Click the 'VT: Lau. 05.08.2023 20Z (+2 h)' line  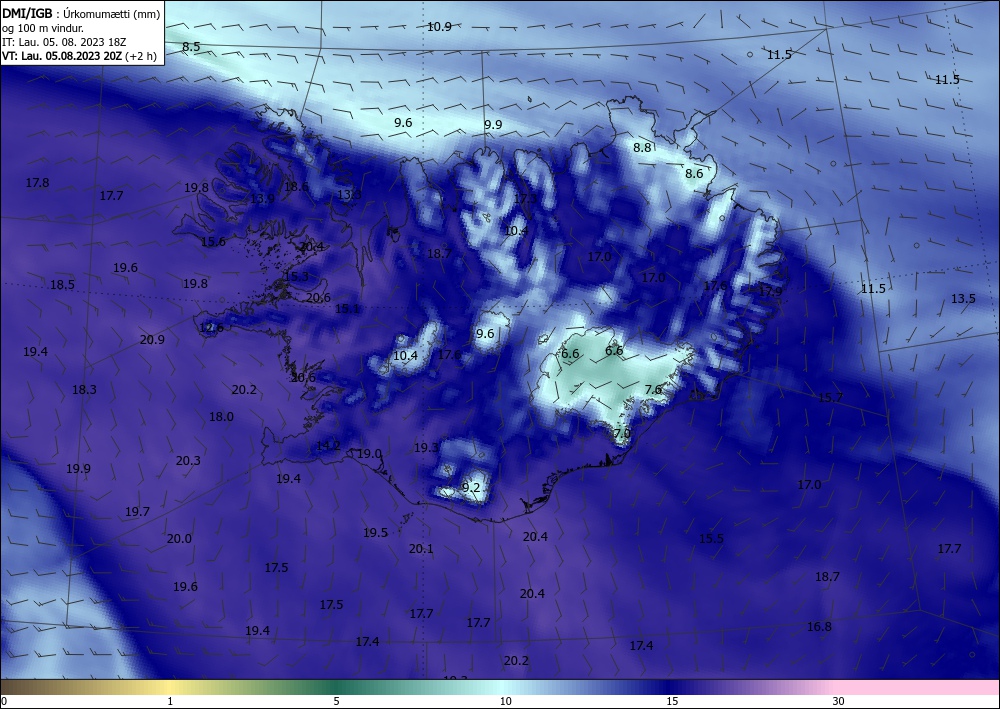click(x=79, y=55)
